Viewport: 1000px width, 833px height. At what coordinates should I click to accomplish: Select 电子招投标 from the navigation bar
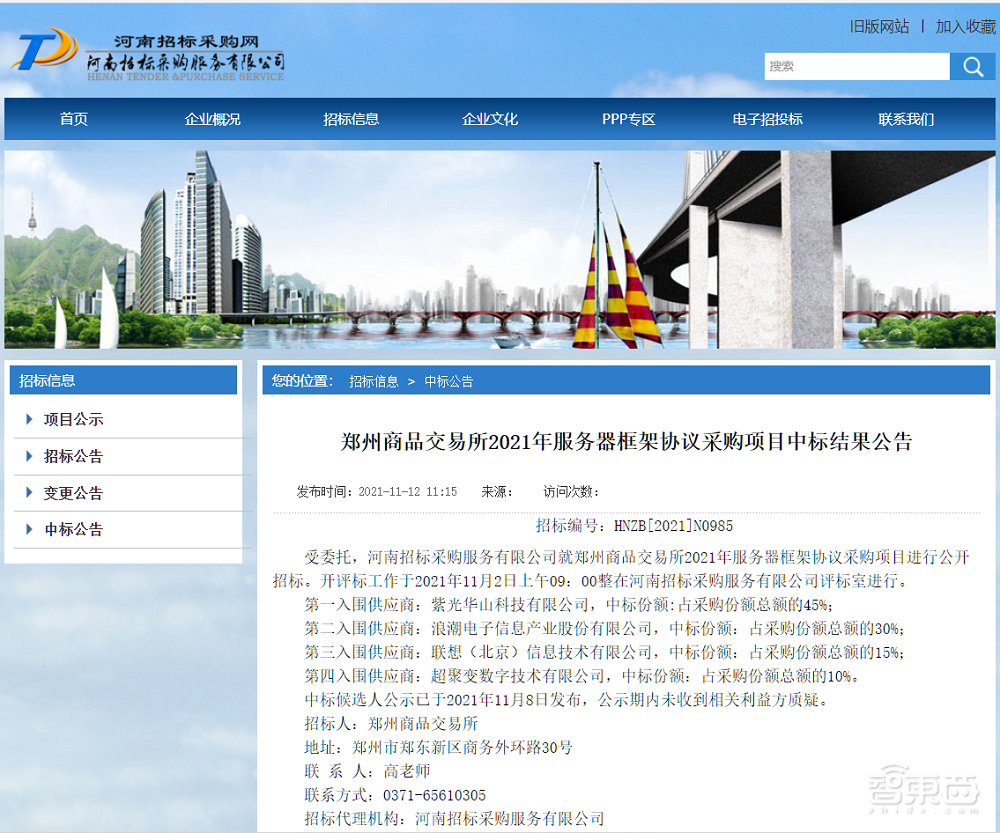click(769, 118)
